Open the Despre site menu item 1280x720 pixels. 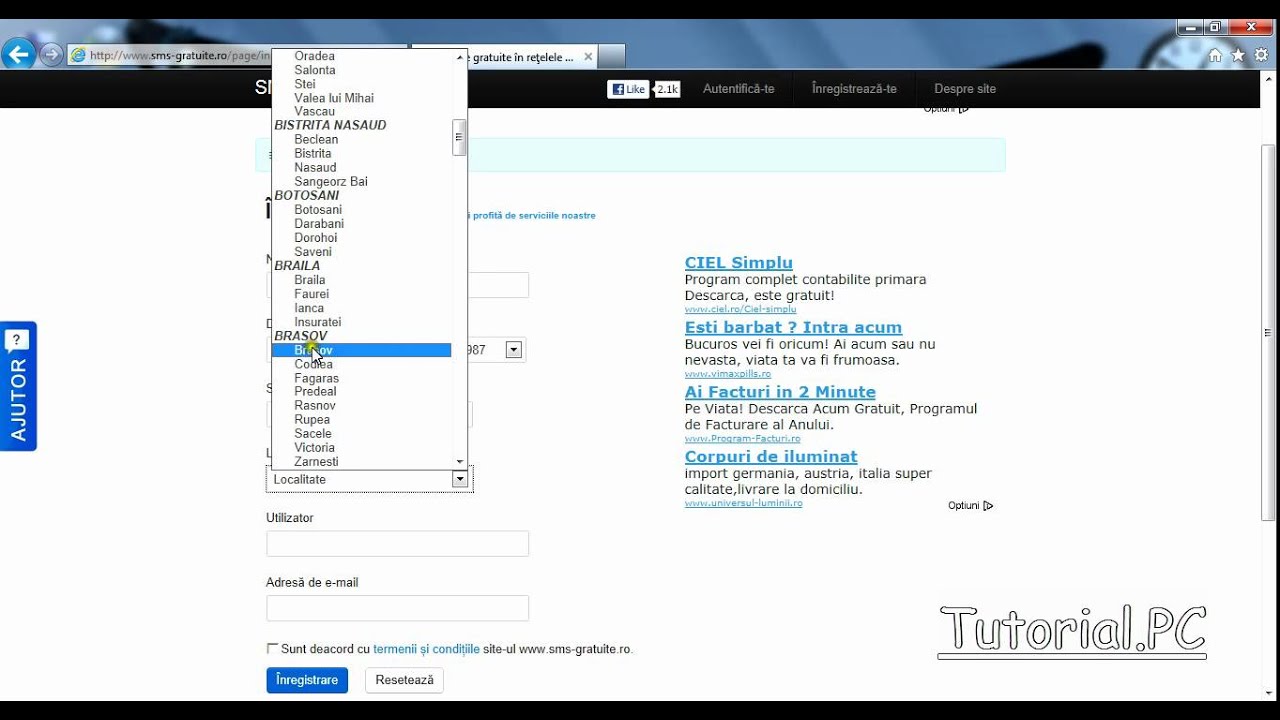click(965, 89)
